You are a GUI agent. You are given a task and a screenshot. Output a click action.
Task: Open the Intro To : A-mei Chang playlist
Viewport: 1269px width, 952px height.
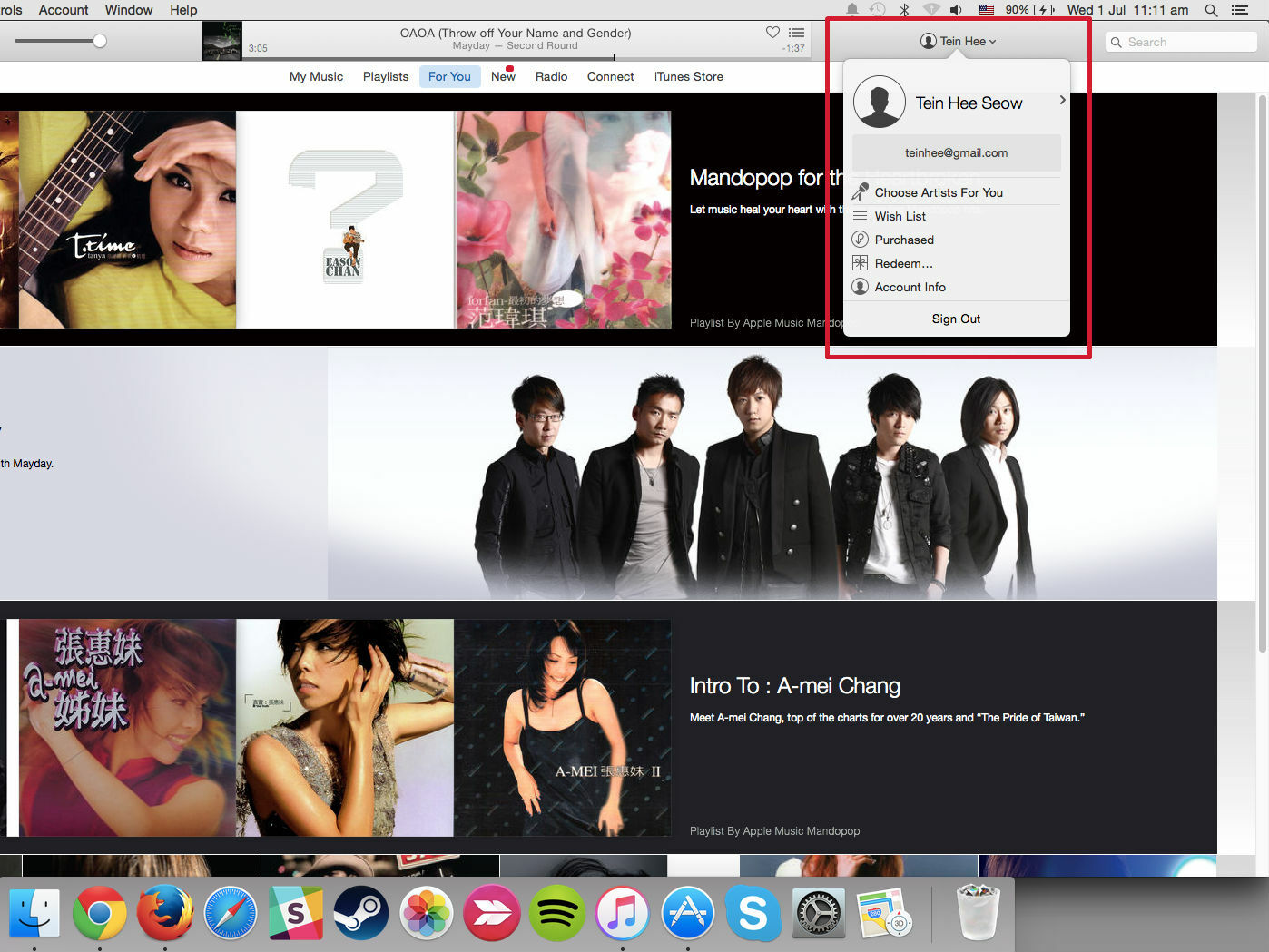[x=795, y=685]
